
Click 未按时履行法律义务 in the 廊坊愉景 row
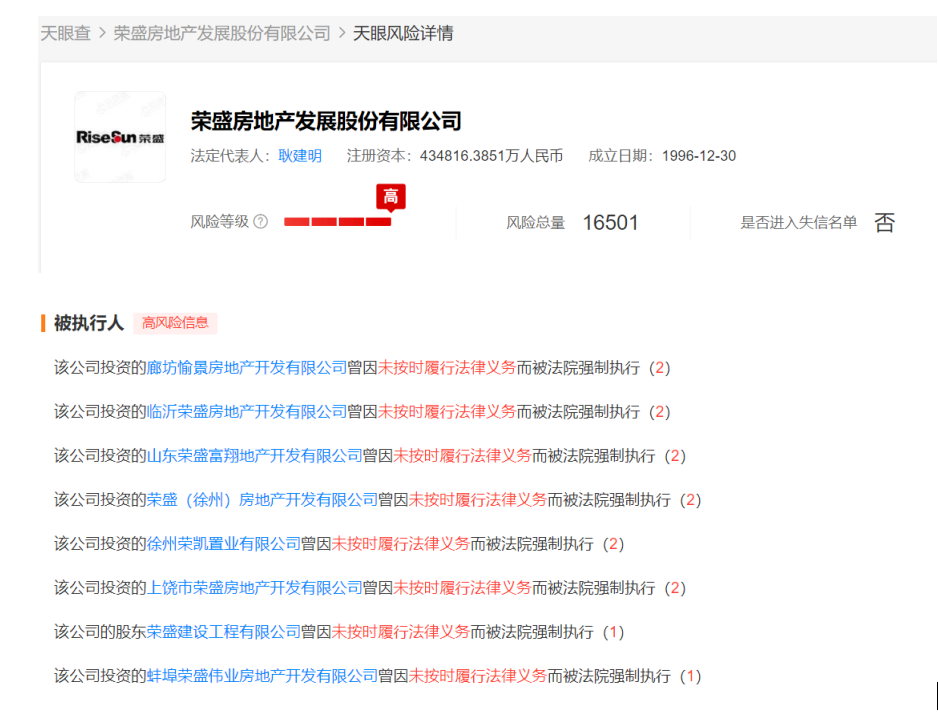447,367
